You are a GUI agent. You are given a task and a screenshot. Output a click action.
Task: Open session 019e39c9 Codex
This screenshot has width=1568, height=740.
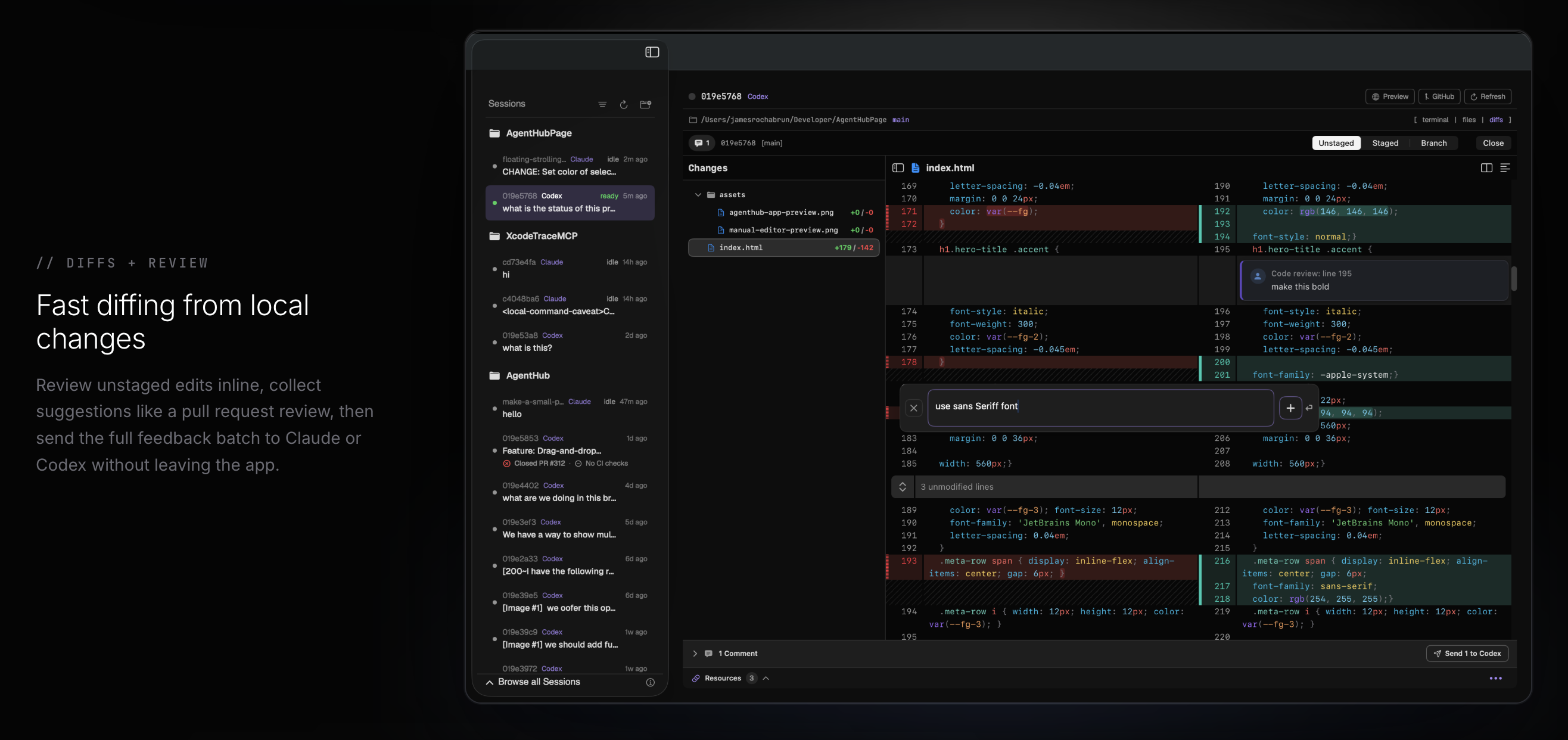570,638
